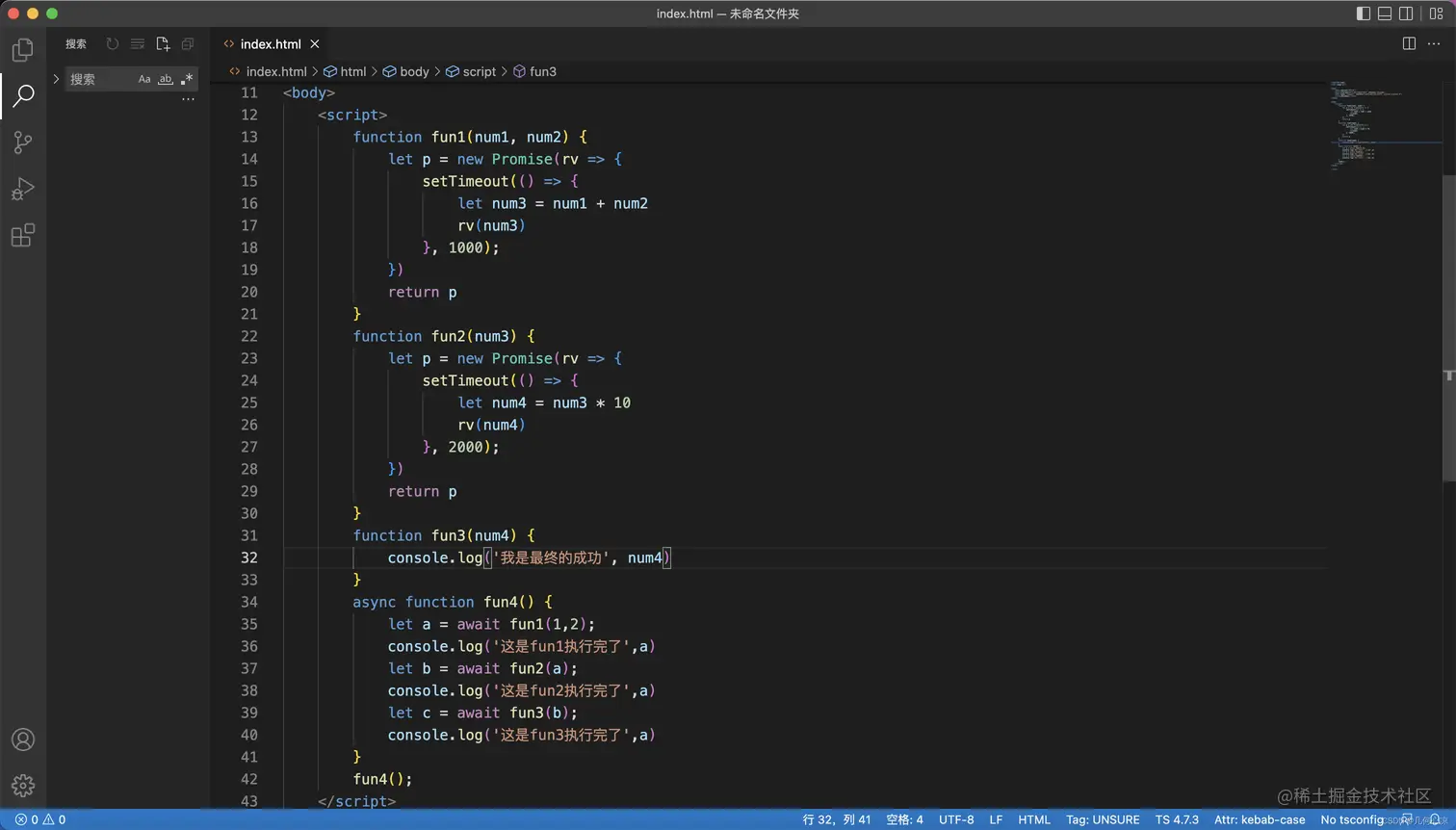1456x830 pixels.
Task: Toggle Use Regular Expression in search
Action: (187, 79)
